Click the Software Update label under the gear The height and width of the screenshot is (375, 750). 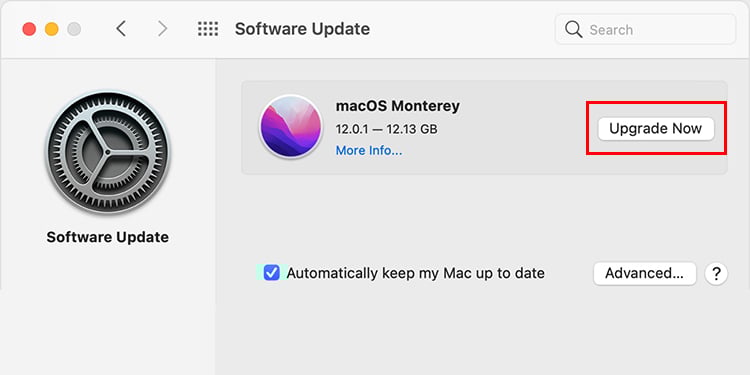[x=108, y=237]
